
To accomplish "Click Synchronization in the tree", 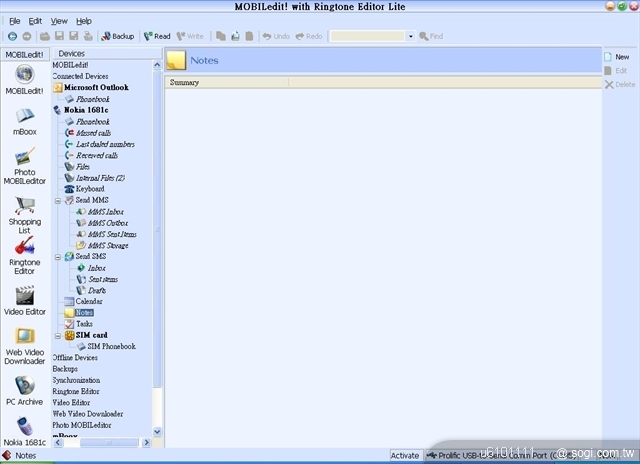I will (x=76, y=380).
